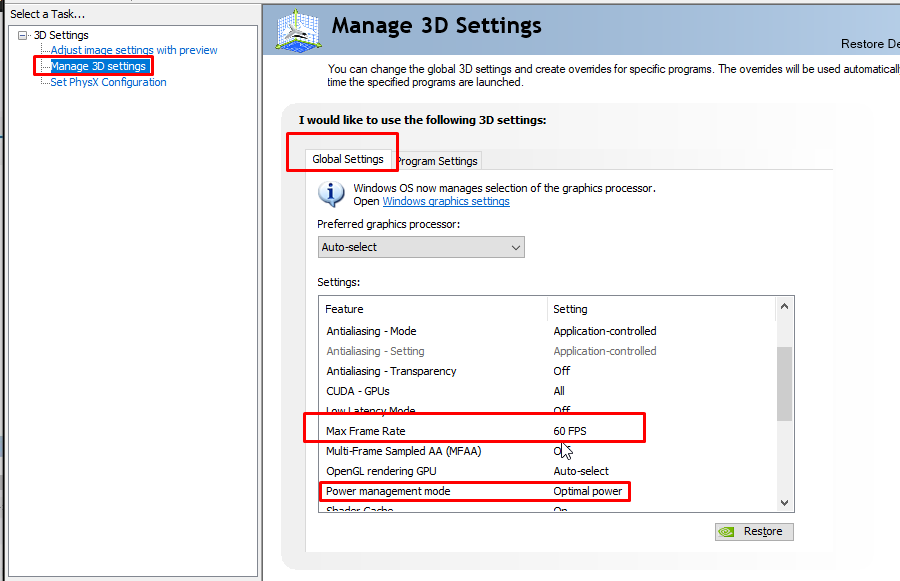Screen dimensions: 900x581
Task: Click the Feature column header
Action: (x=433, y=309)
